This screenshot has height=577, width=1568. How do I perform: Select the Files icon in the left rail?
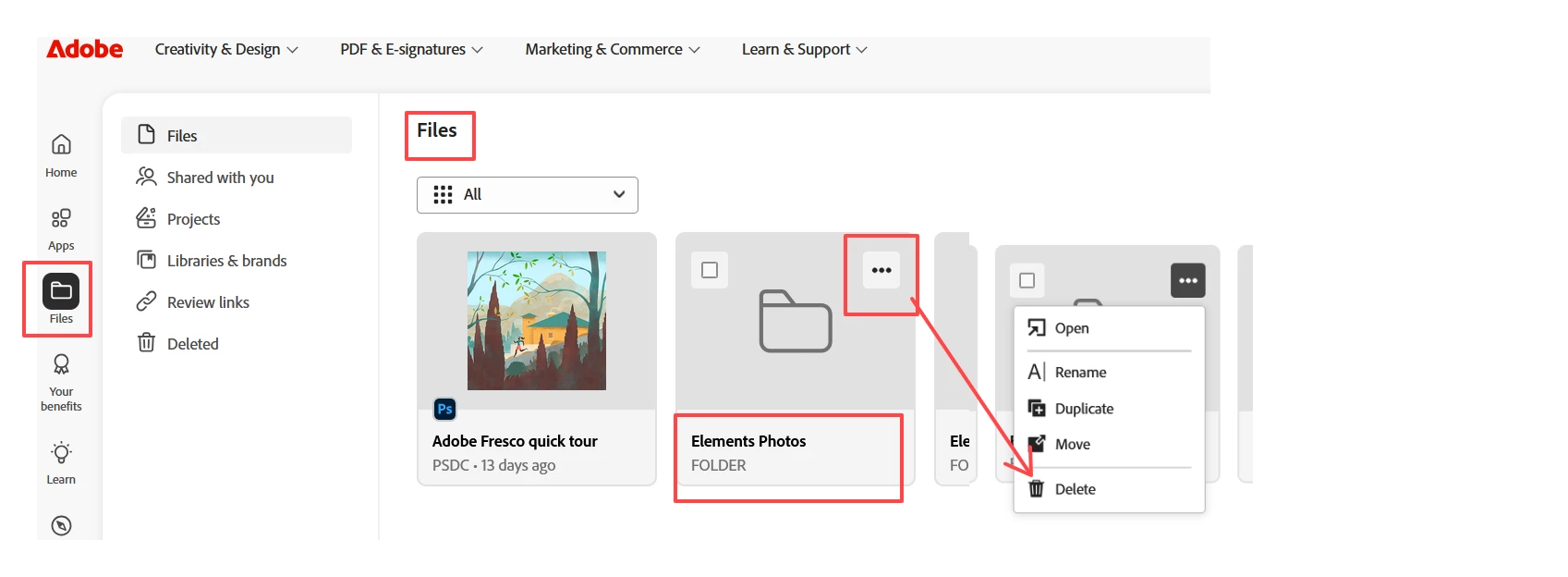[61, 291]
